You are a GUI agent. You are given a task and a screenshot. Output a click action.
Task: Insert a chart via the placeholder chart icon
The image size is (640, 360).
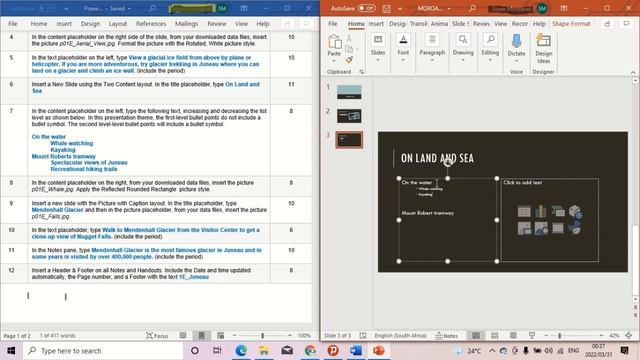coord(541,211)
